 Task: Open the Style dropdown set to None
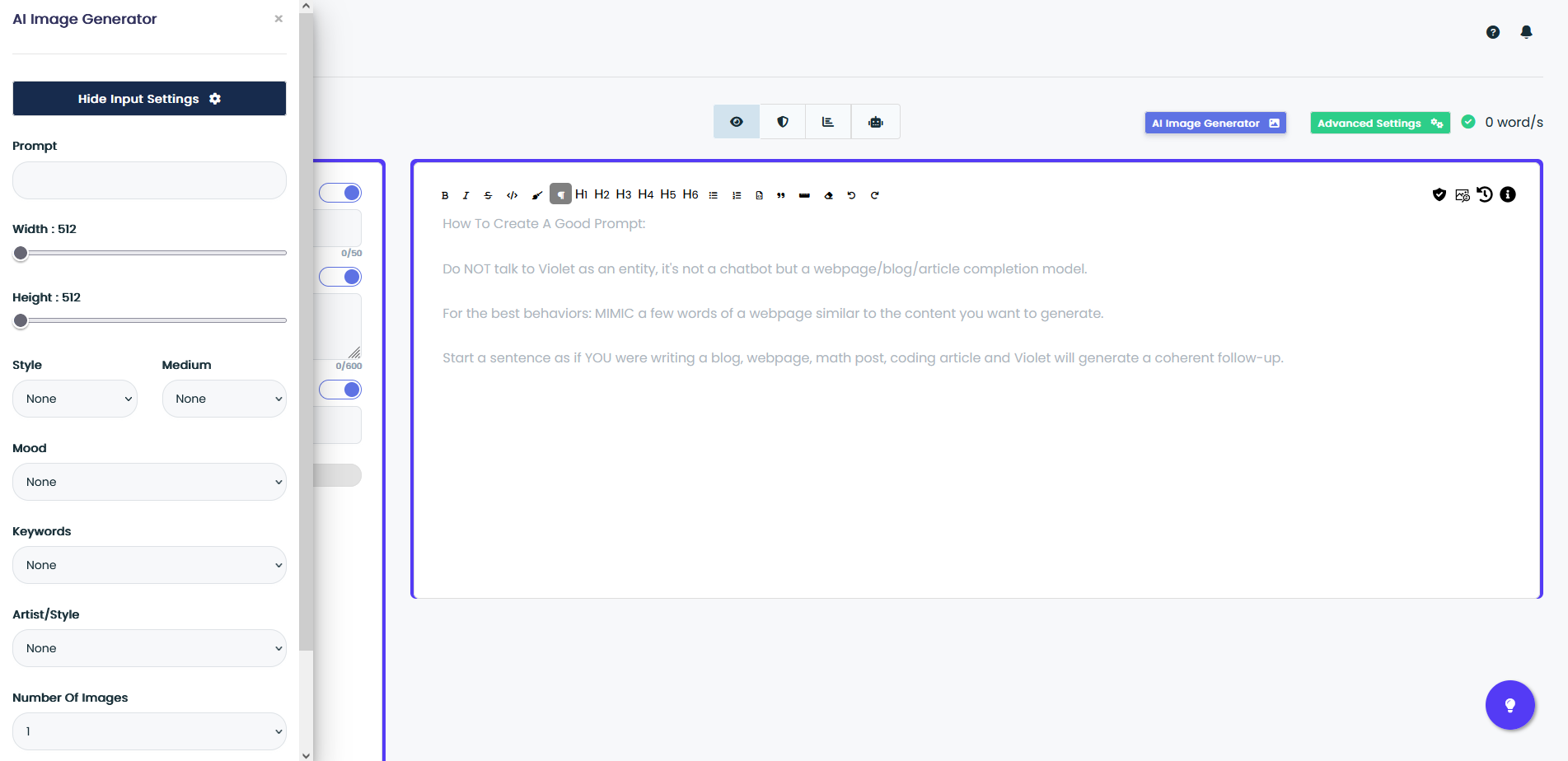(75, 399)
